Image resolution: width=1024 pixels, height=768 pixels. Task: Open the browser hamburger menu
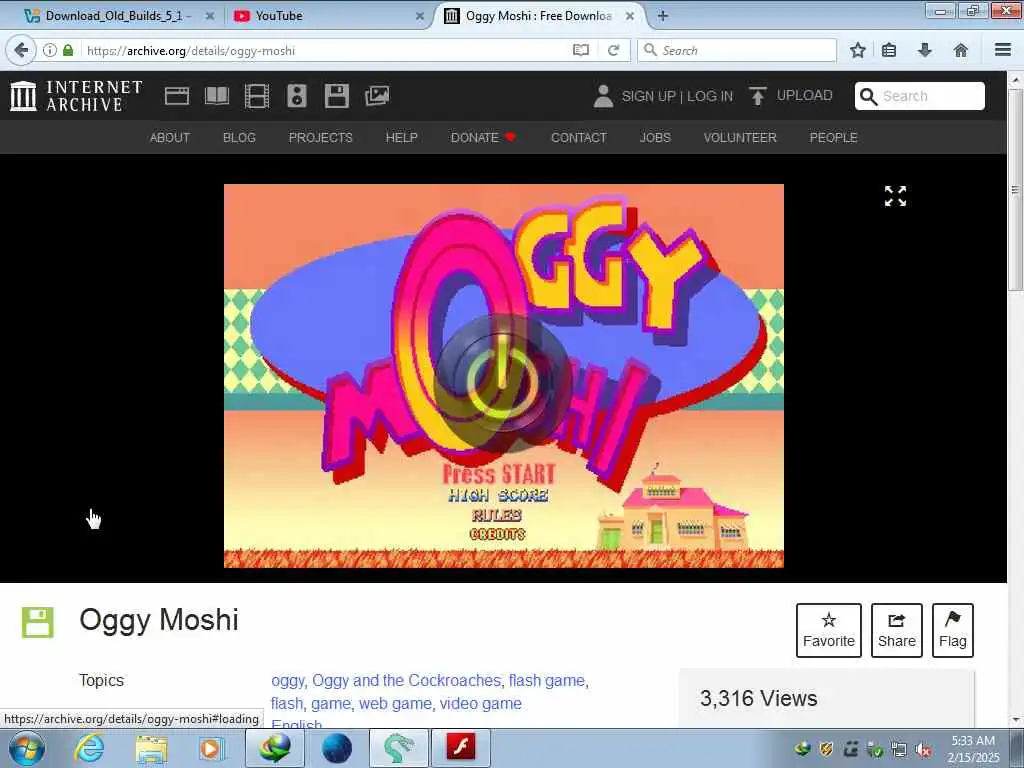(1003, 50)
